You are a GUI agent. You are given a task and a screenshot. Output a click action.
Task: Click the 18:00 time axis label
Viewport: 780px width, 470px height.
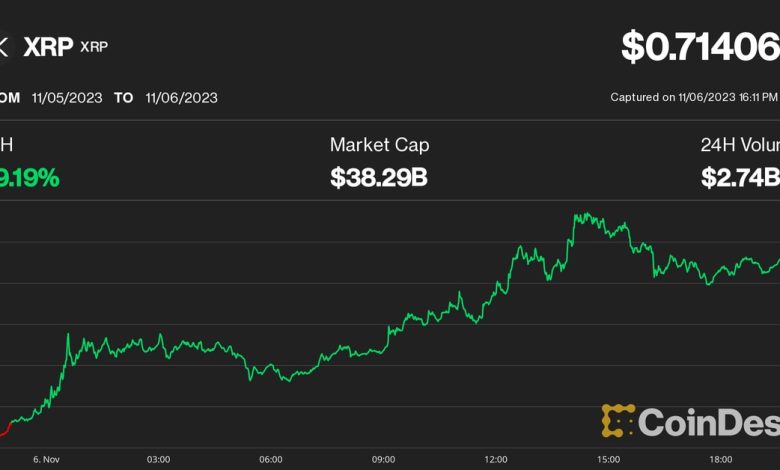click(721, 458)
